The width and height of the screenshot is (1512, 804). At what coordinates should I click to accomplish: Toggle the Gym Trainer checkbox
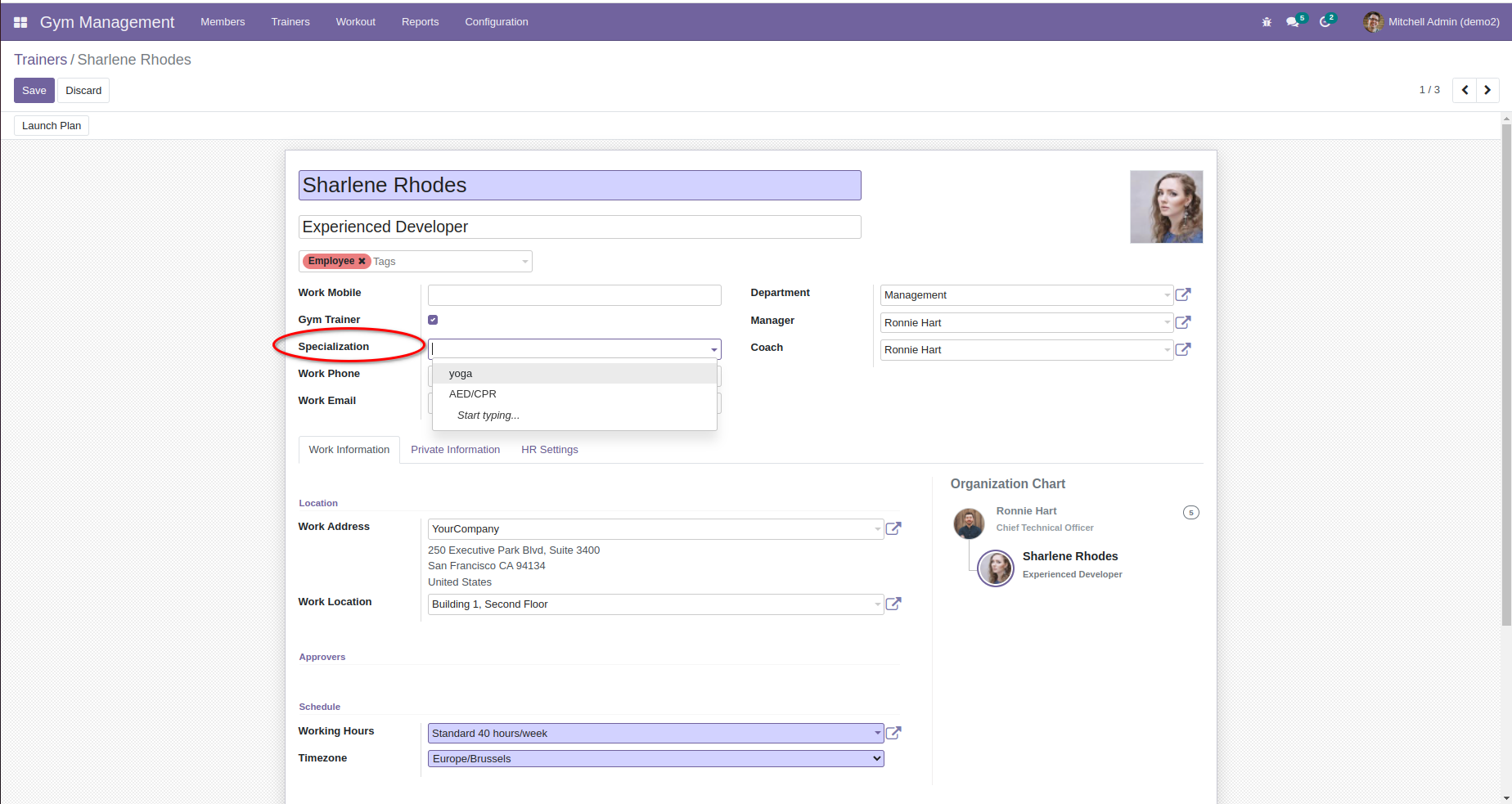pyautogui.click(x=433, y=320)
